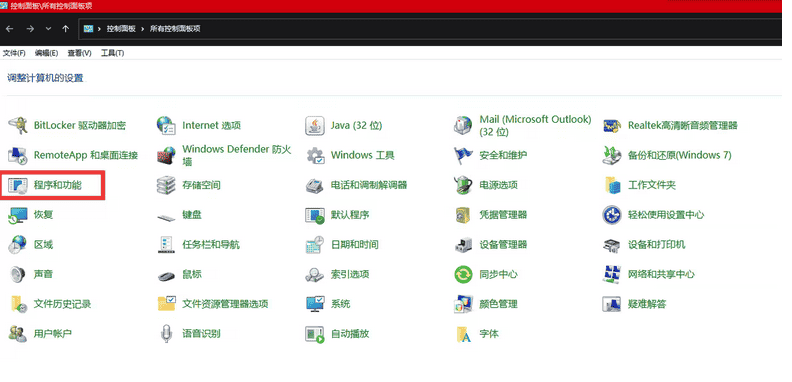
Task: Open the 查看(V) menu
Action: click(79, 53)
